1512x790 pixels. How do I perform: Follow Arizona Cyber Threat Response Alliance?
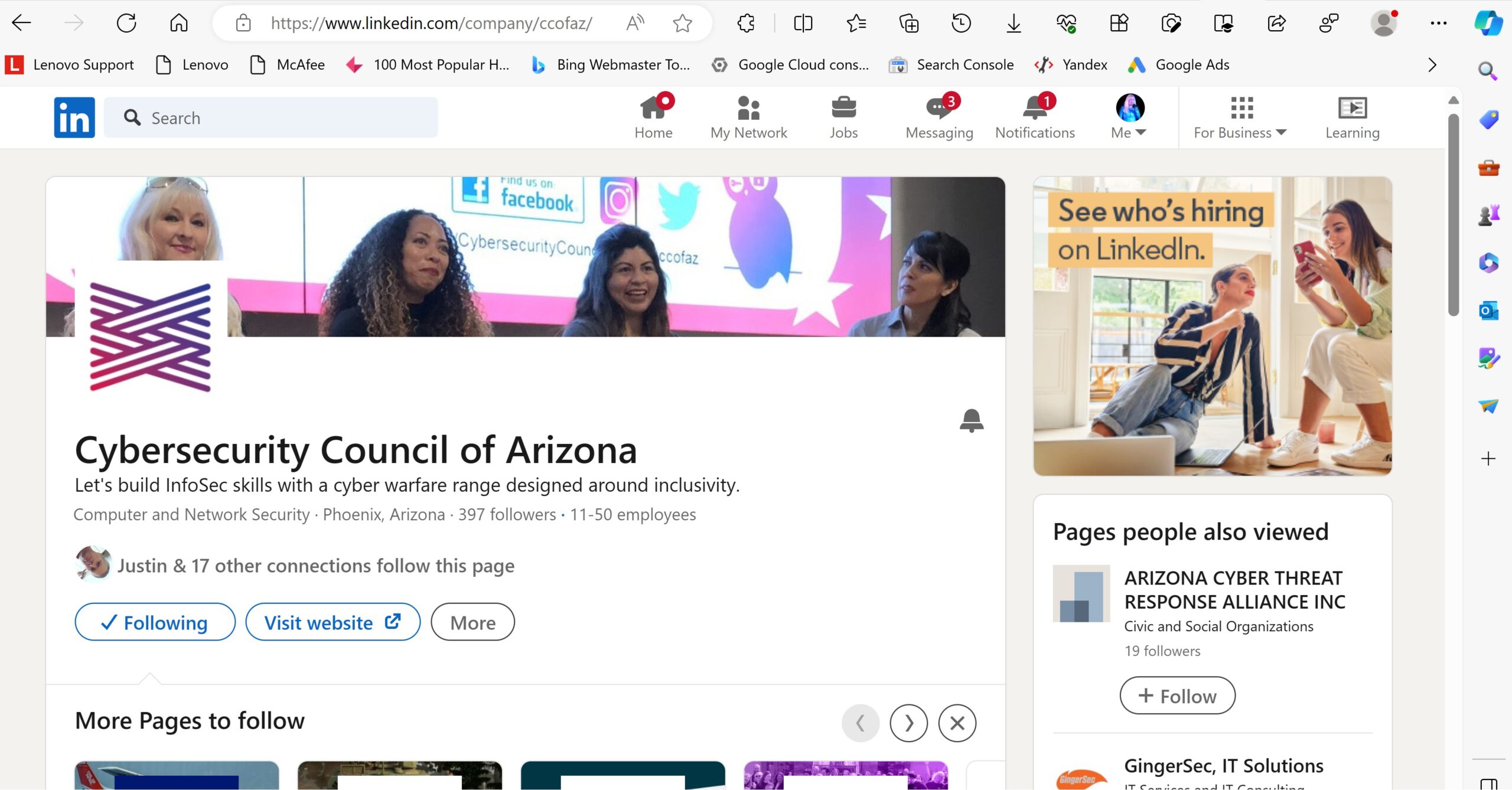(x=1177, y=696)
